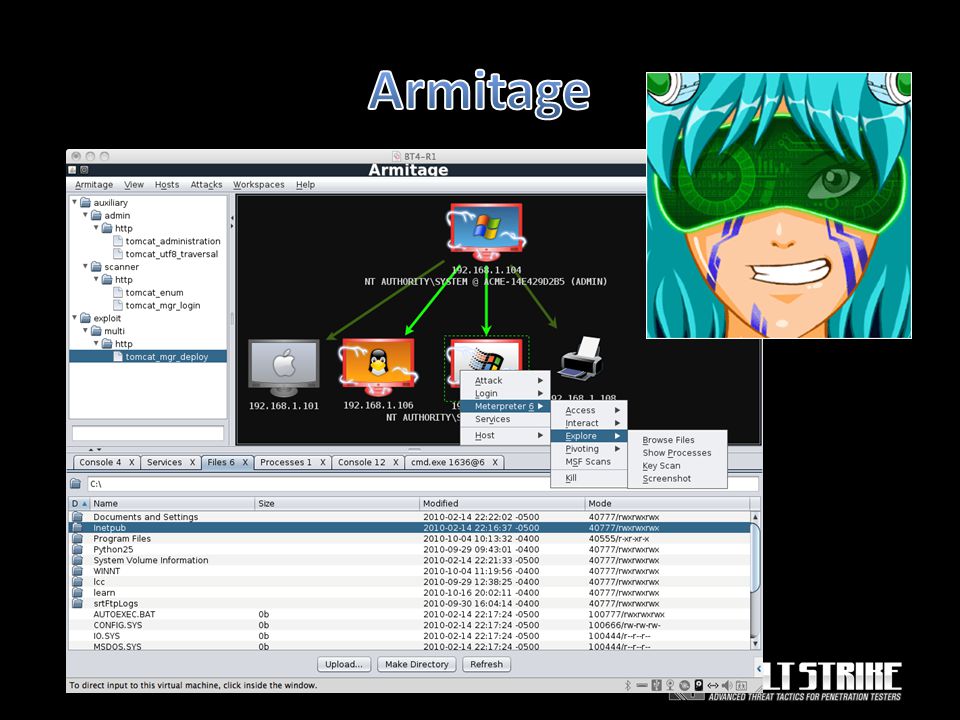Click the folder-up icon beside path field

tap(76, 484)
